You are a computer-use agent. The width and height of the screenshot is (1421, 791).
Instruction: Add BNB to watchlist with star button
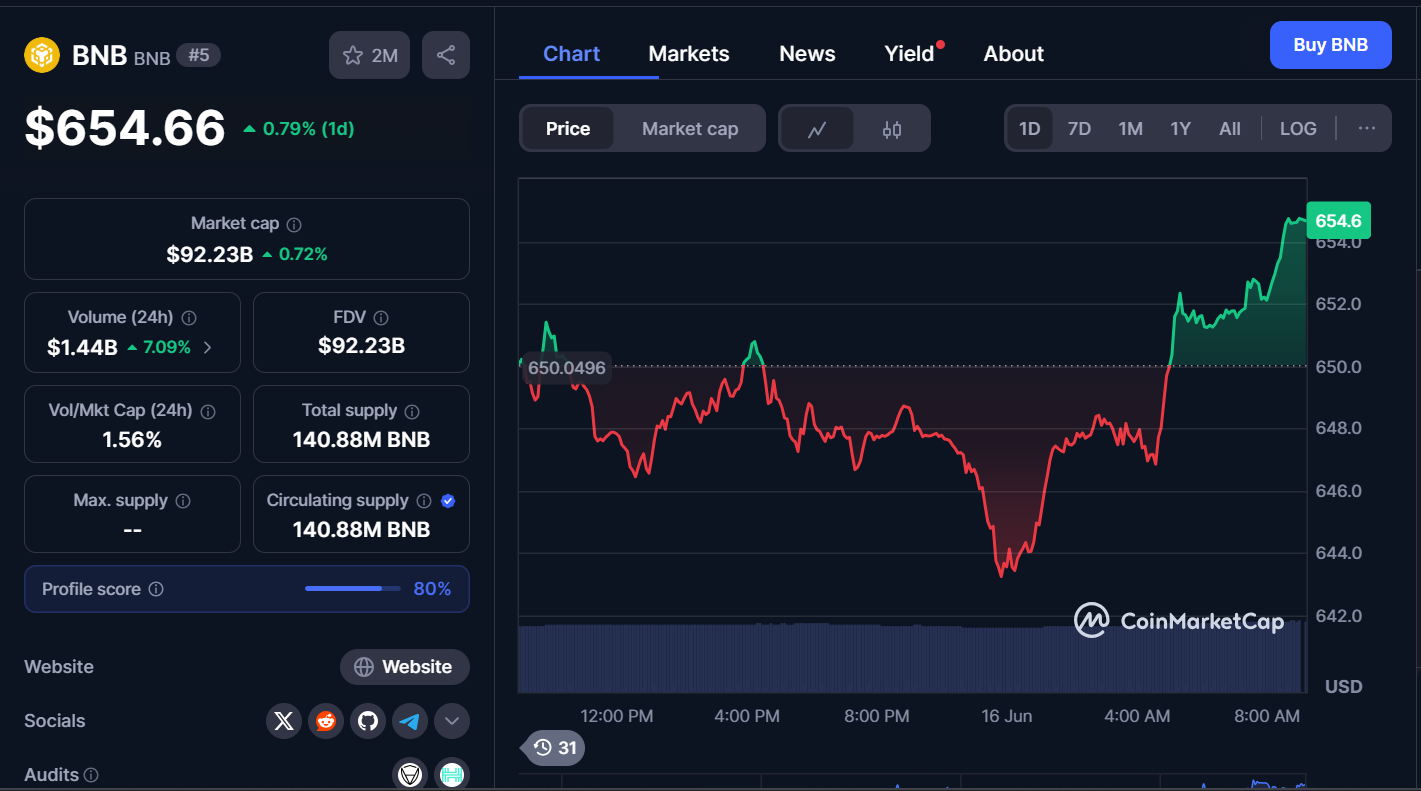369,55
